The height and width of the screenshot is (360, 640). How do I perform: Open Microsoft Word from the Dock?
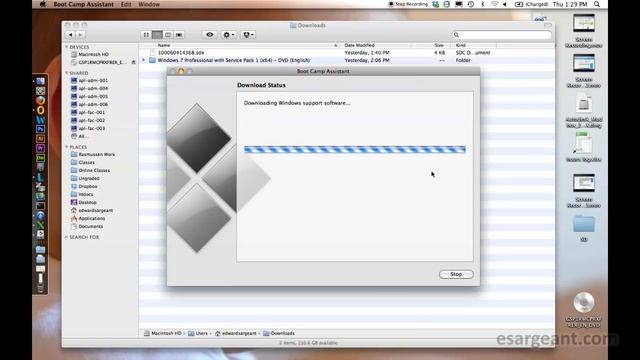(x=40, y=120)
